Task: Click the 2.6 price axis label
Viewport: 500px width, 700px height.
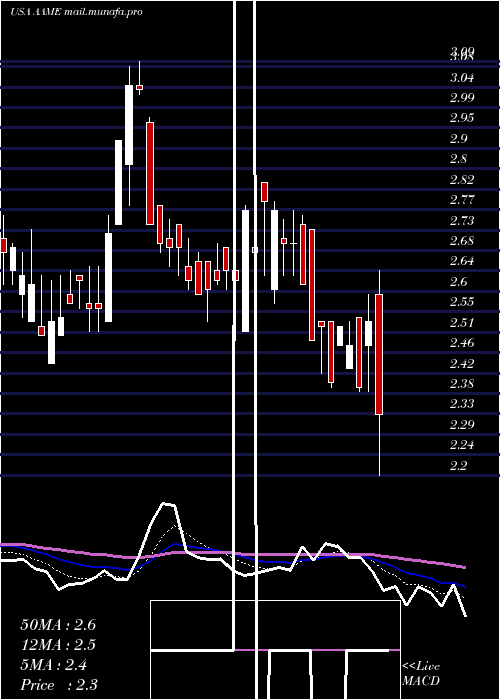Action: tap(458, 282)
